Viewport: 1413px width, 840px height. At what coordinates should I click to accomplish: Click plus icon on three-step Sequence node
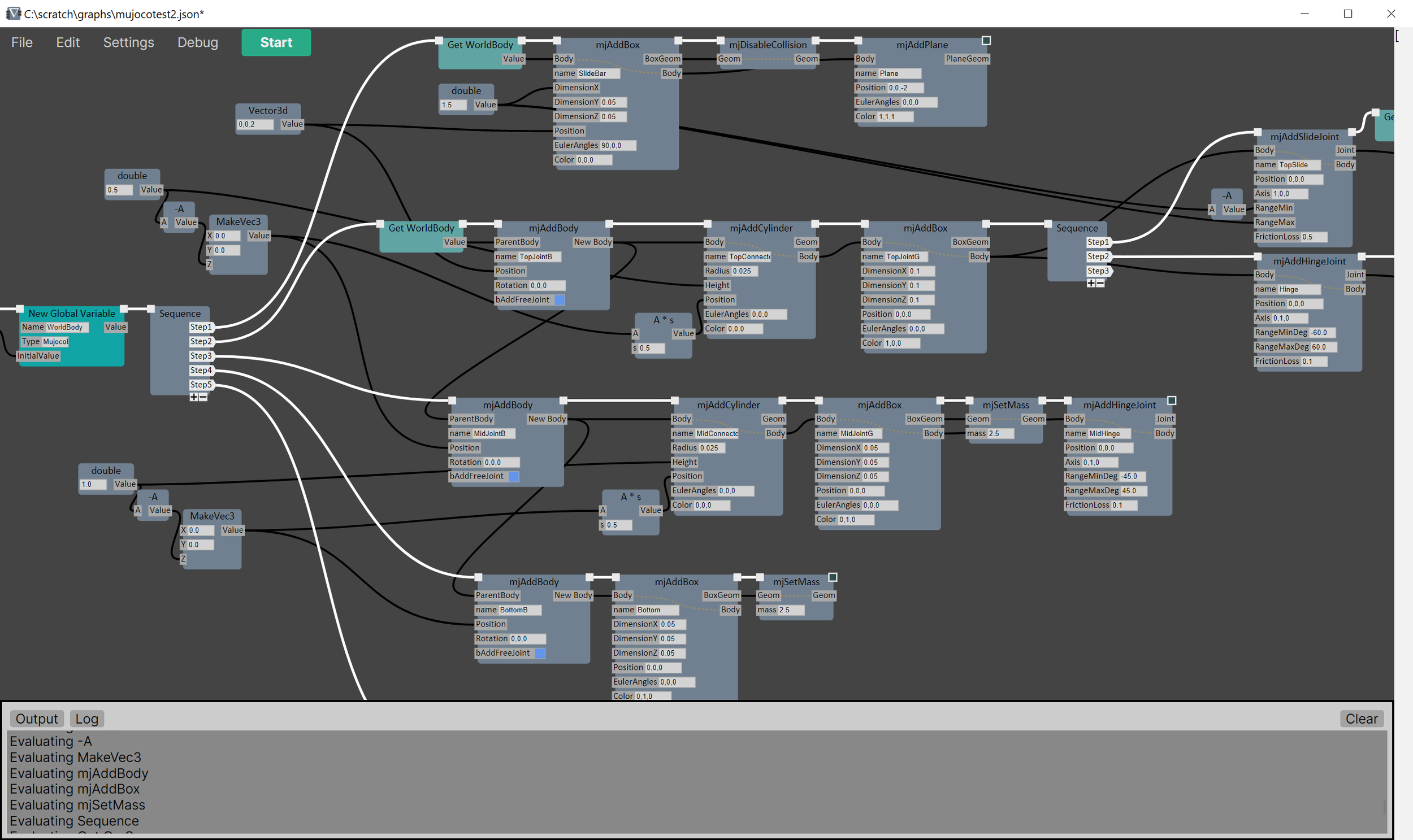[1091, 283]
